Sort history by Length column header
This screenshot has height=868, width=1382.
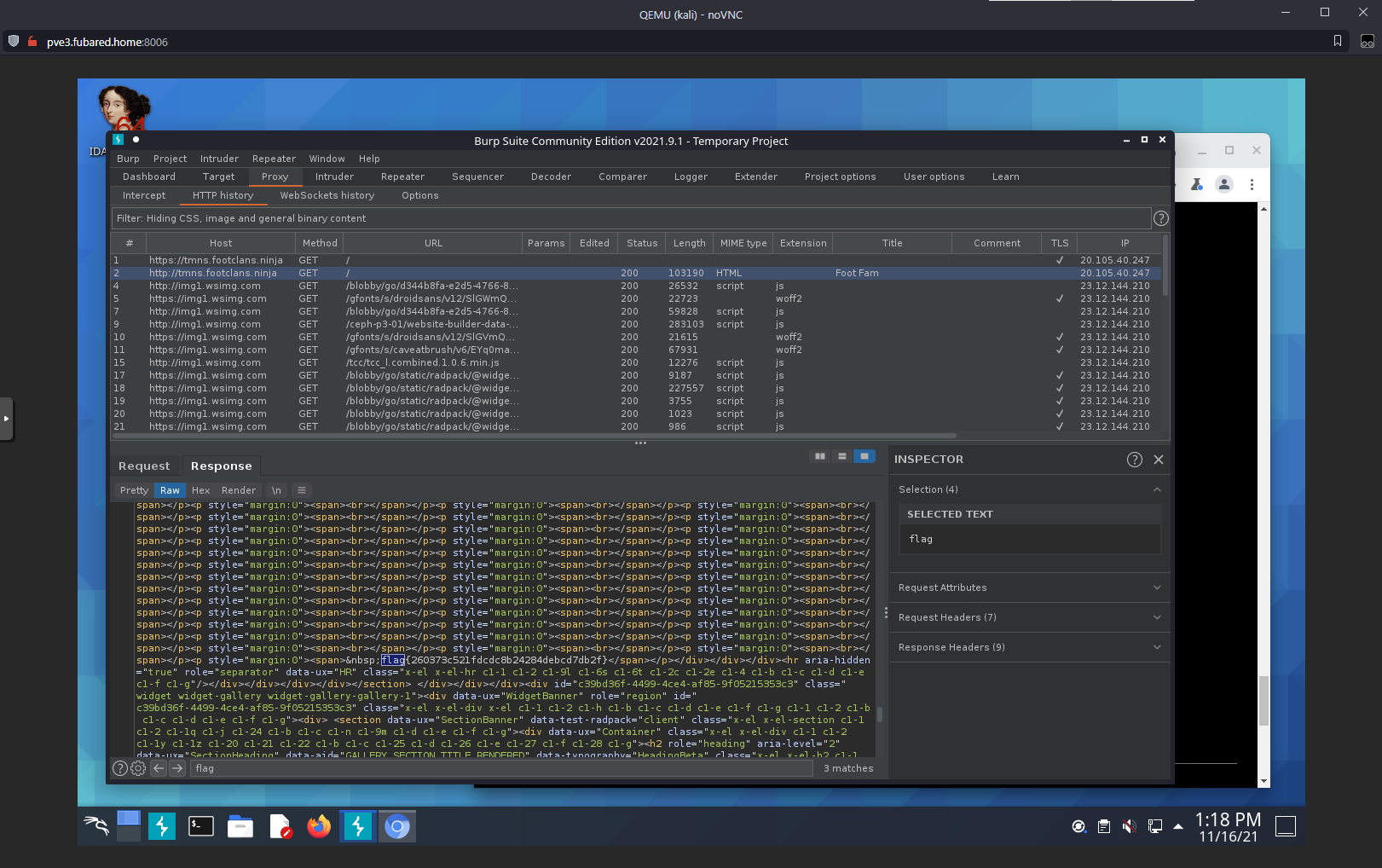pos(689,243)
